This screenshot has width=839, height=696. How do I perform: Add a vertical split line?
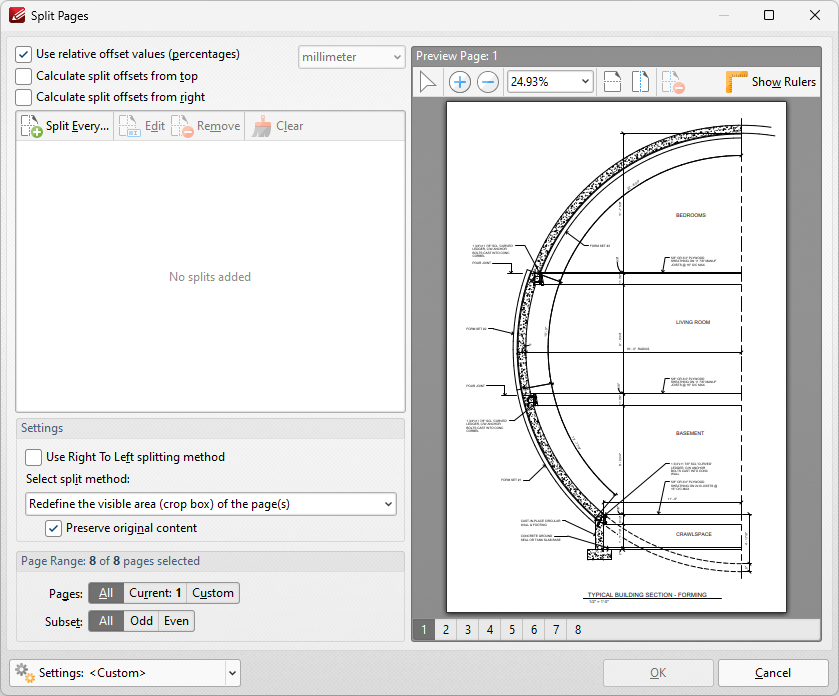640,81
